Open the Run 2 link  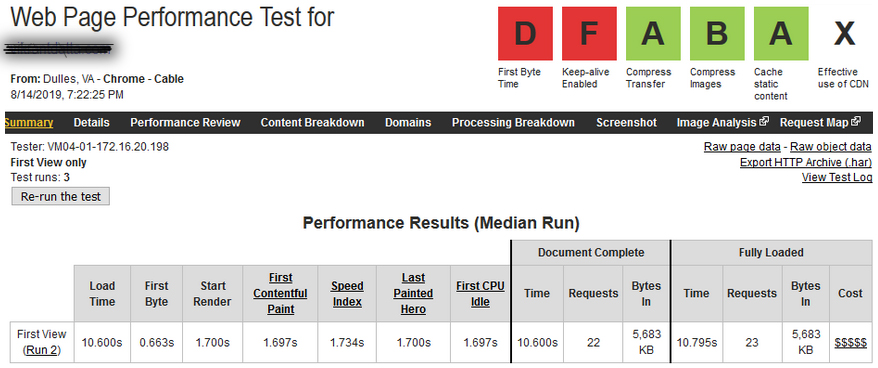click(42, 351)
